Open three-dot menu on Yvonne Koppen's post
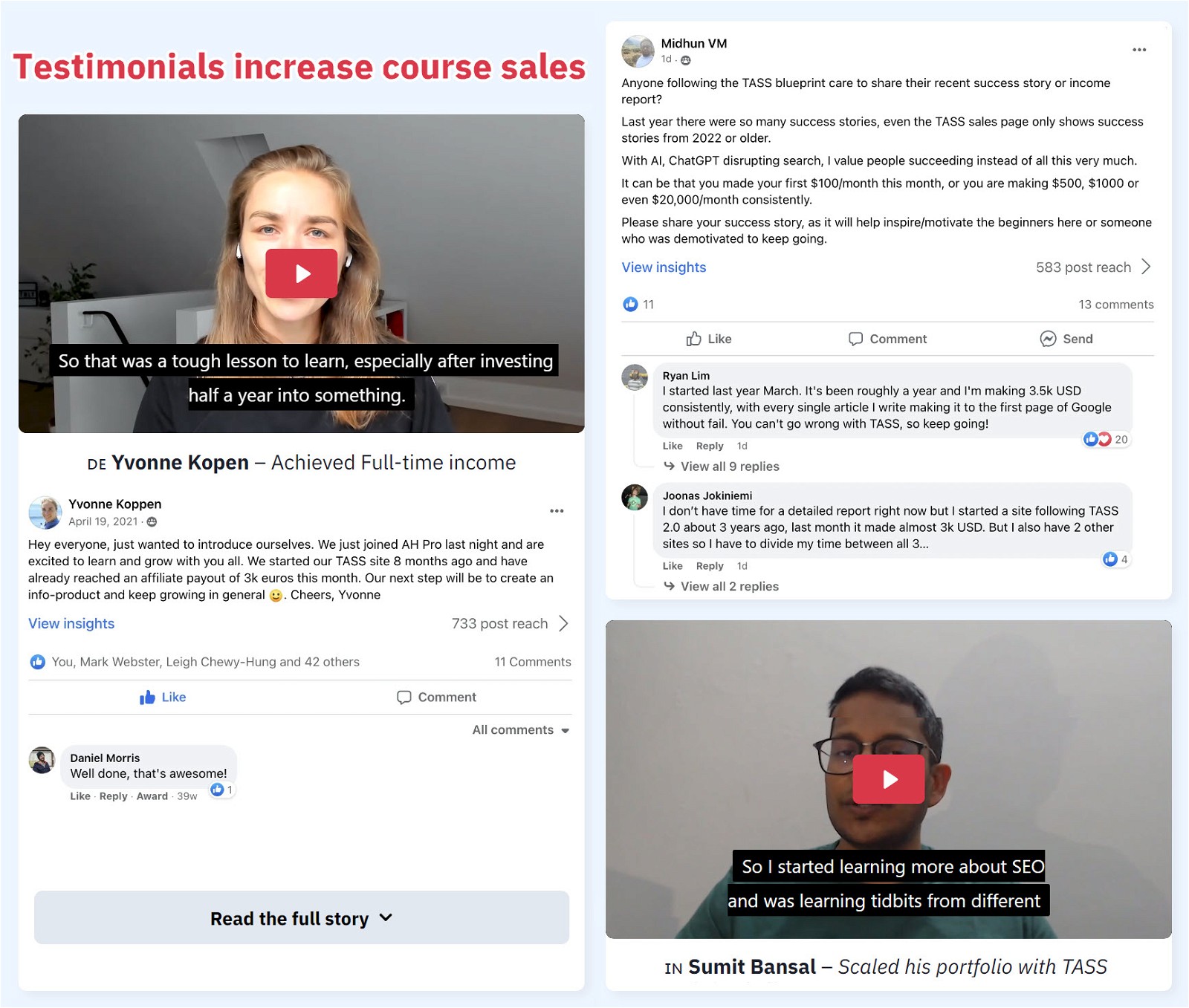The height and width of the screenshot is (1008, 1189). (557, 511)
